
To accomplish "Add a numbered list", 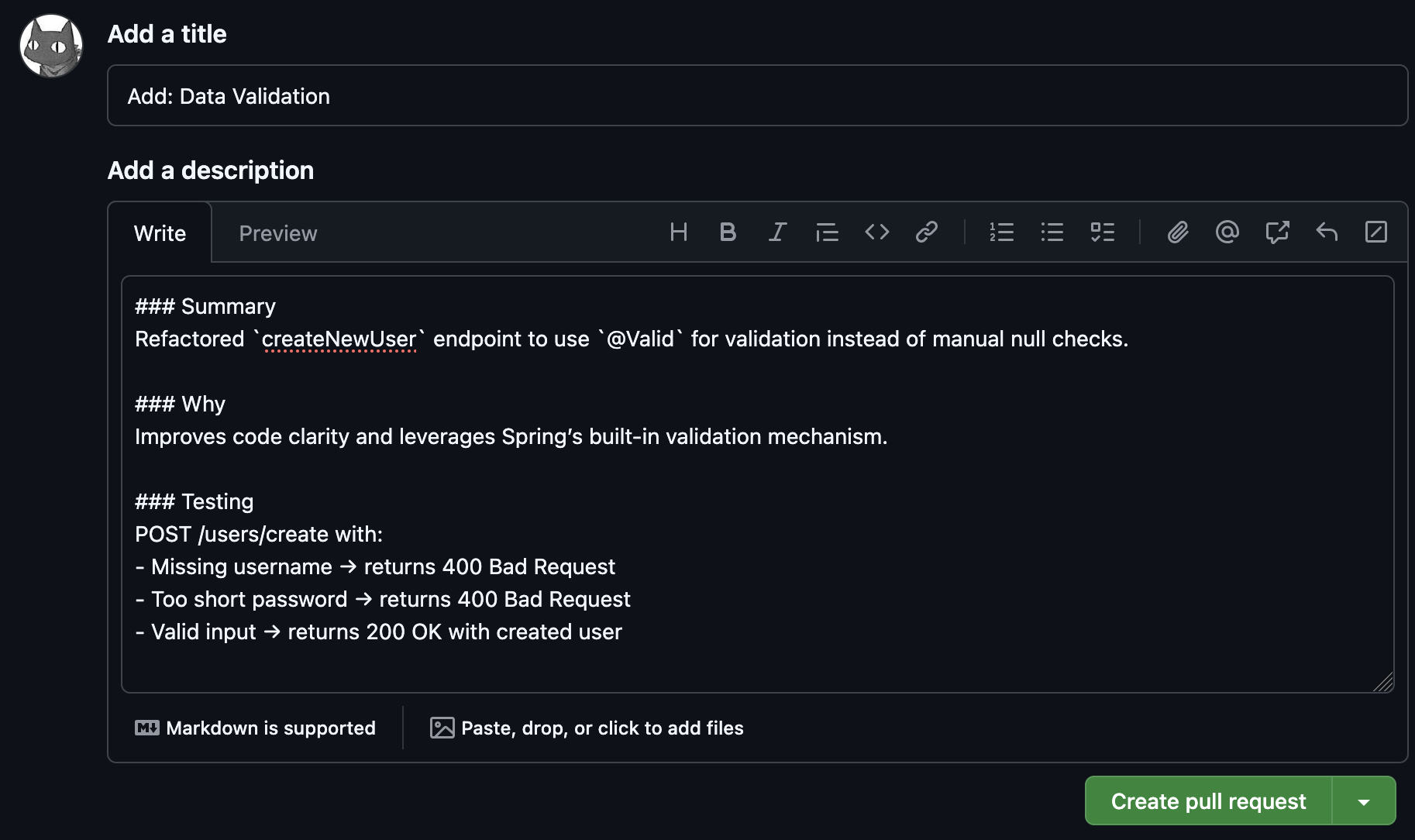I will 1001,232.
